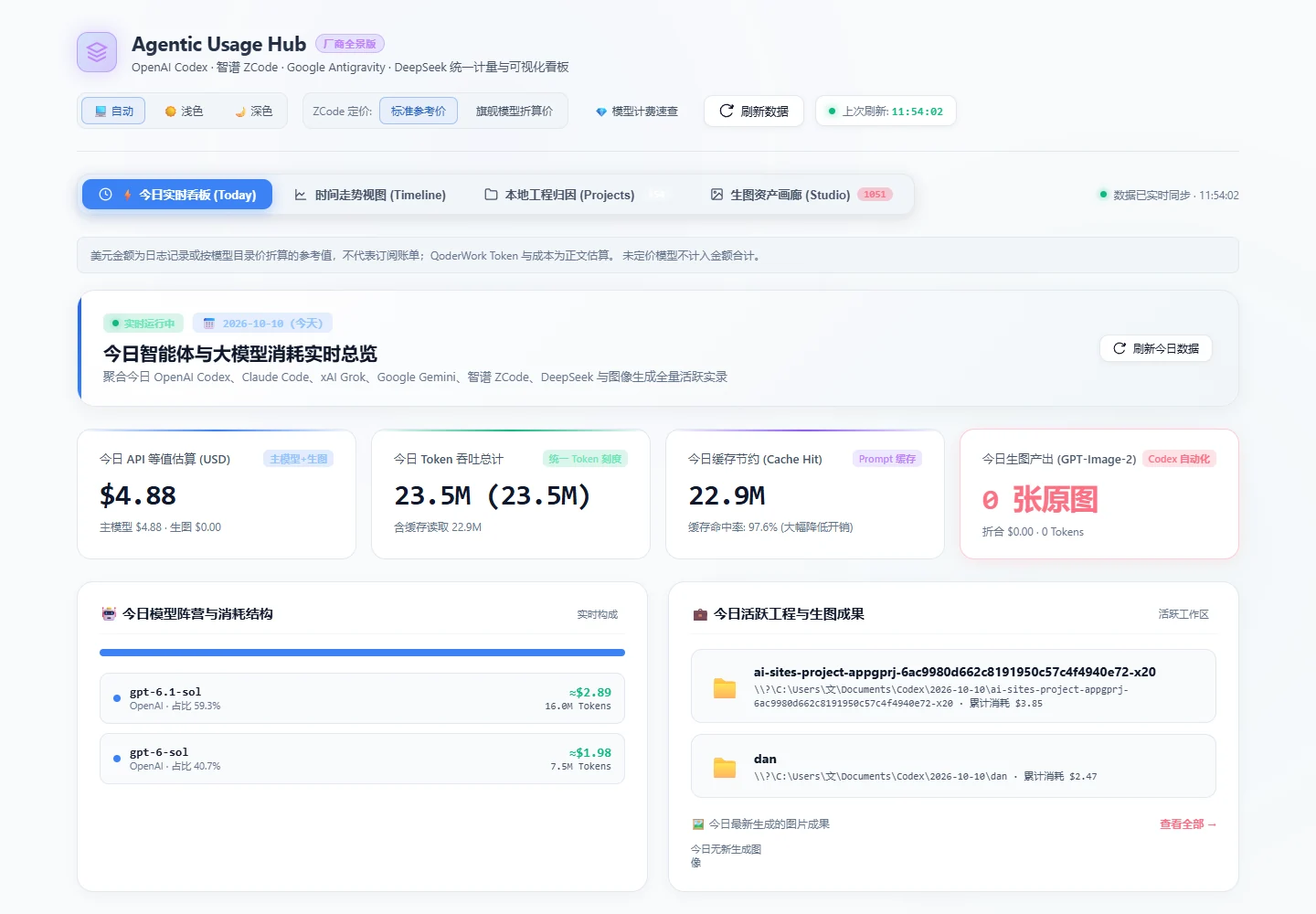Click folder icon of ai-sites-project entry
The width and height of the screenshot is (1316, 914).
point(725,687)
